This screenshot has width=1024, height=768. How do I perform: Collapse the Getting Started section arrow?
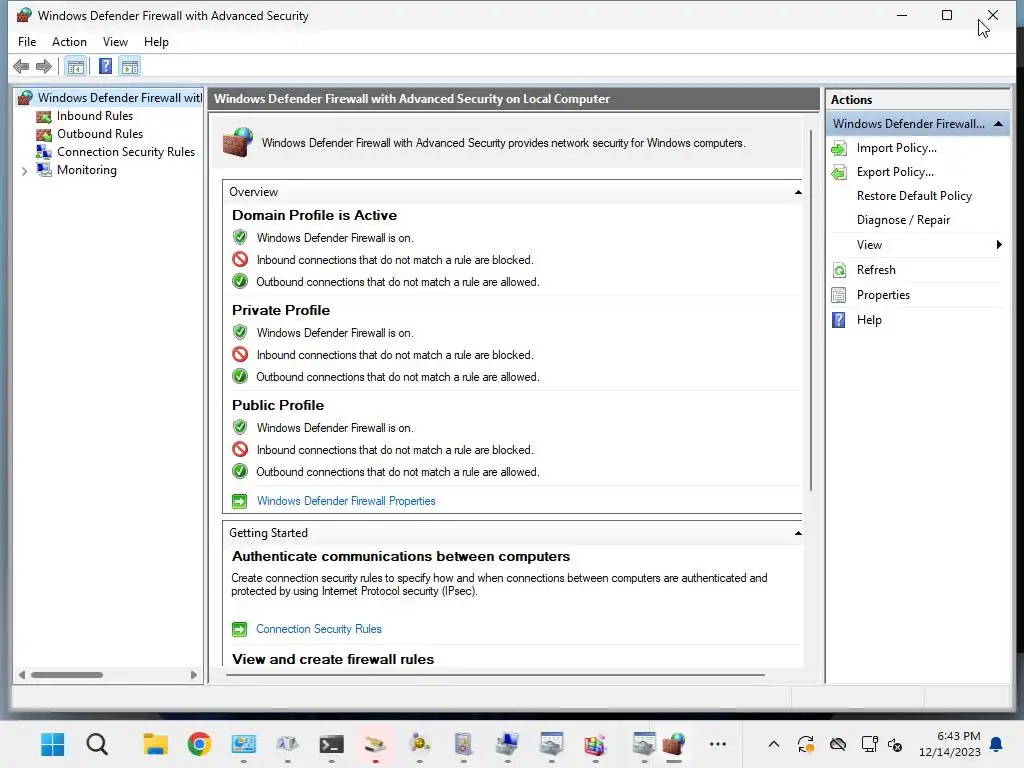797,533
